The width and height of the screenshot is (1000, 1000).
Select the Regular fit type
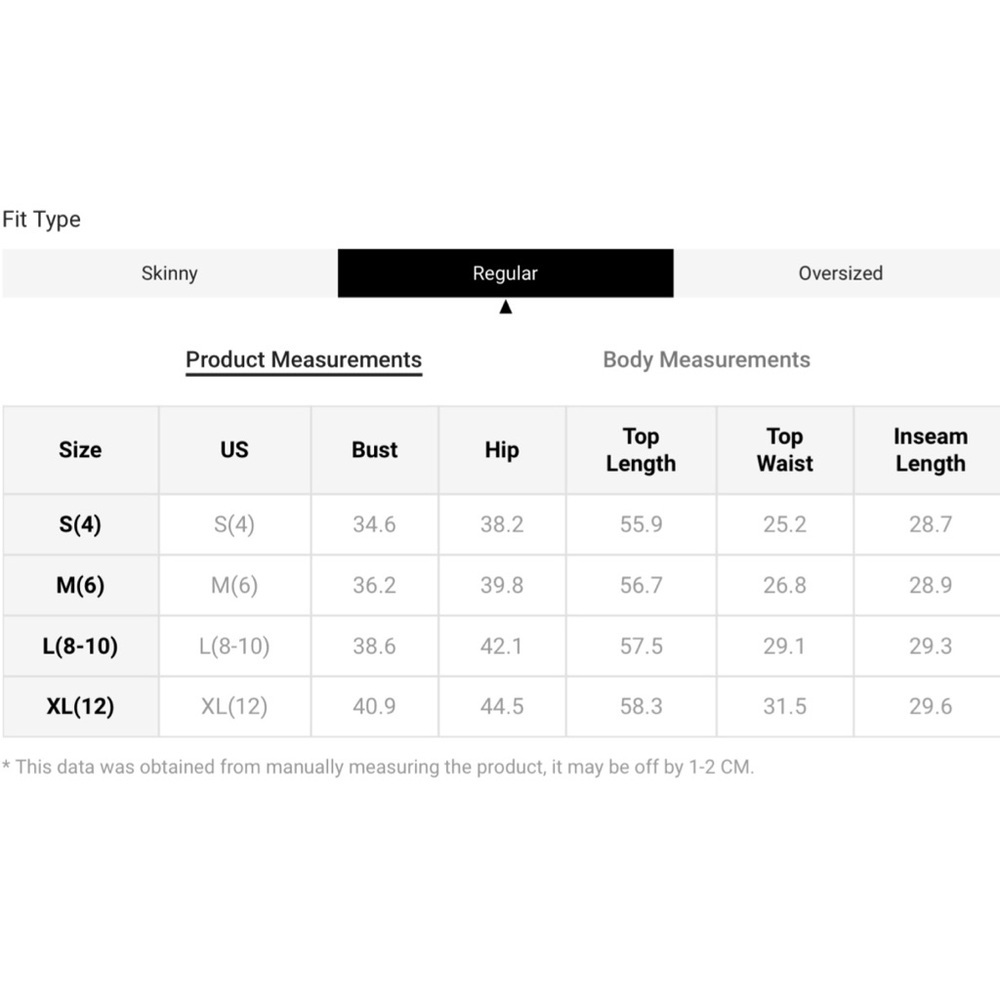[x=505, y=273]
